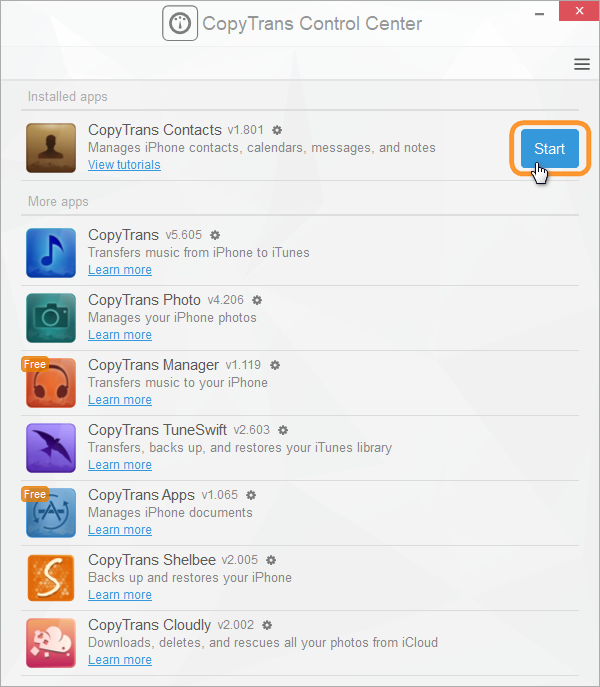
Task: Click the CopyTrans music note icon
Action: (51, 253)
